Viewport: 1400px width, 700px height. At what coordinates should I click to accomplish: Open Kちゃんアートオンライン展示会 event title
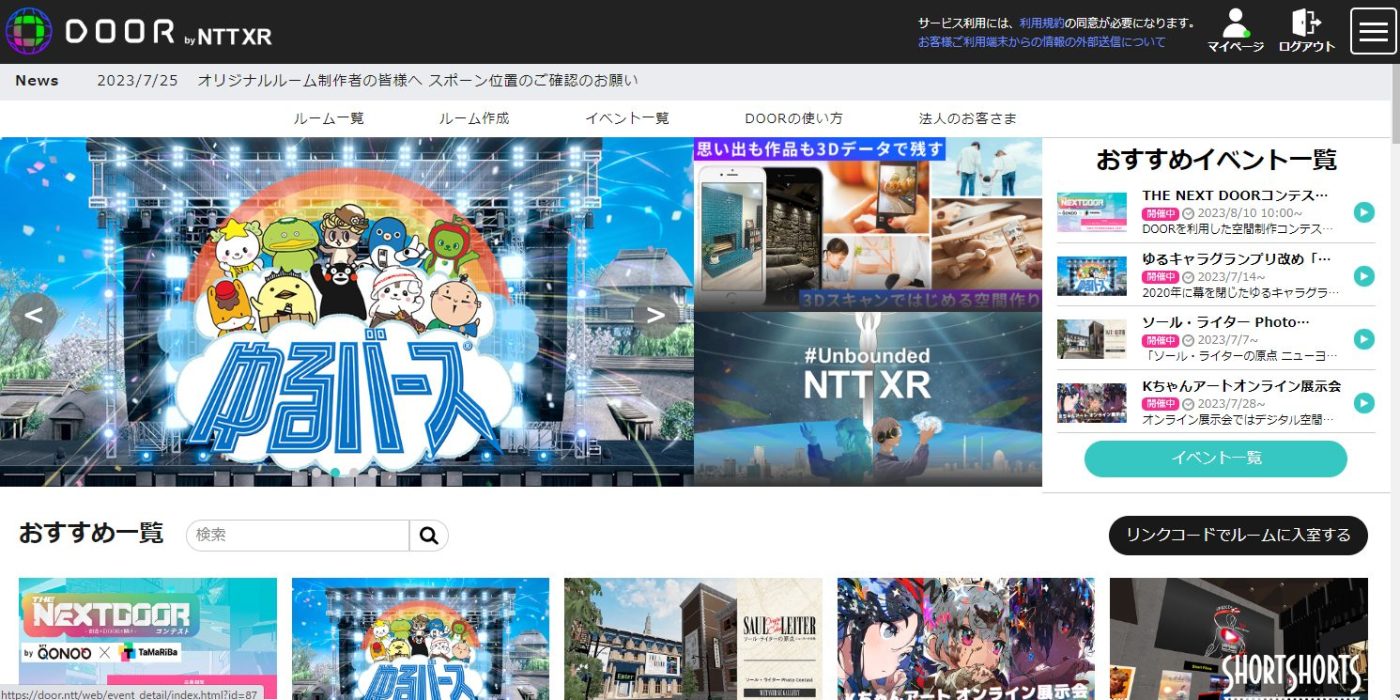[1242, 386]
